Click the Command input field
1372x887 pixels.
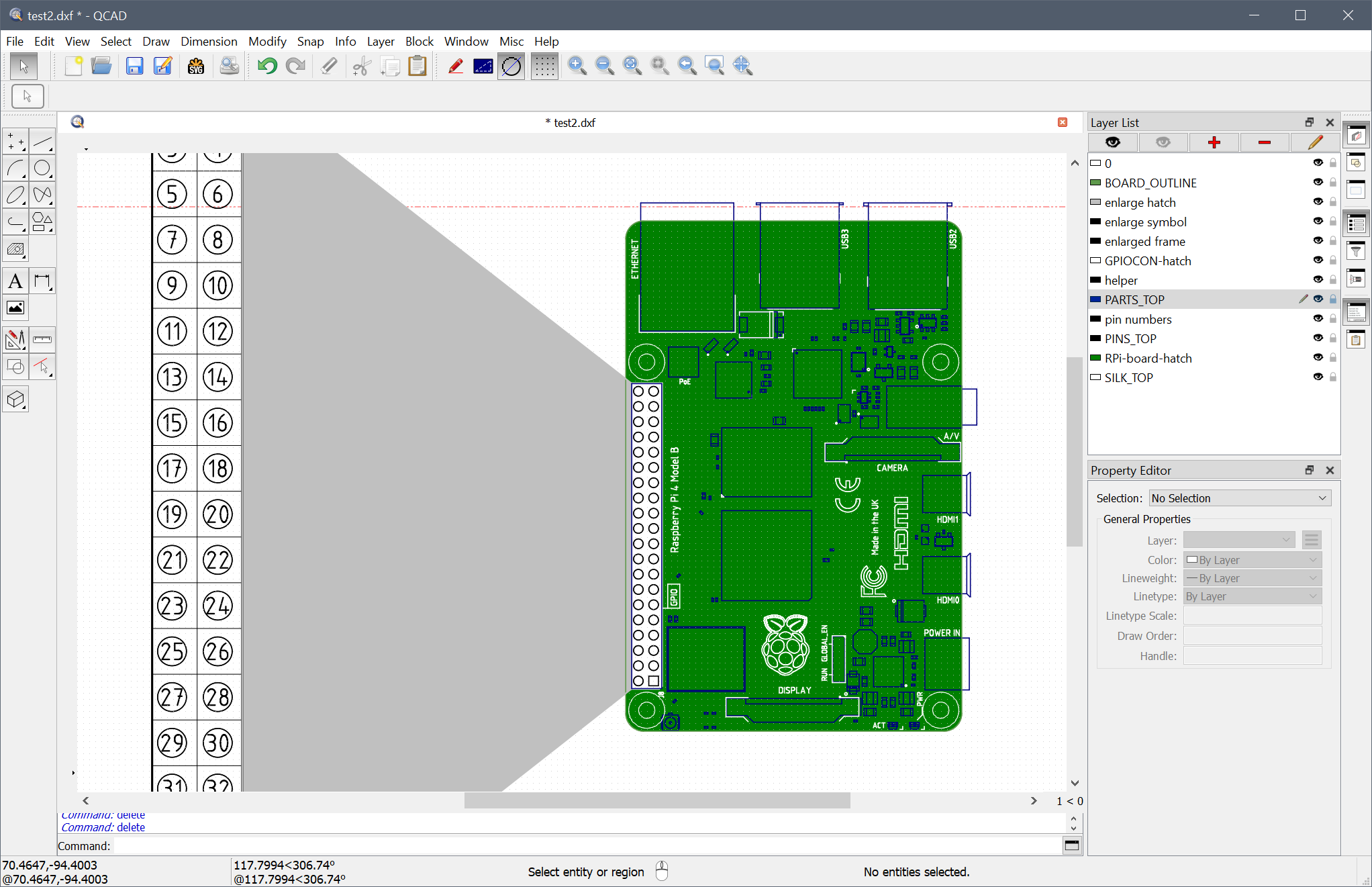[584, 846]
